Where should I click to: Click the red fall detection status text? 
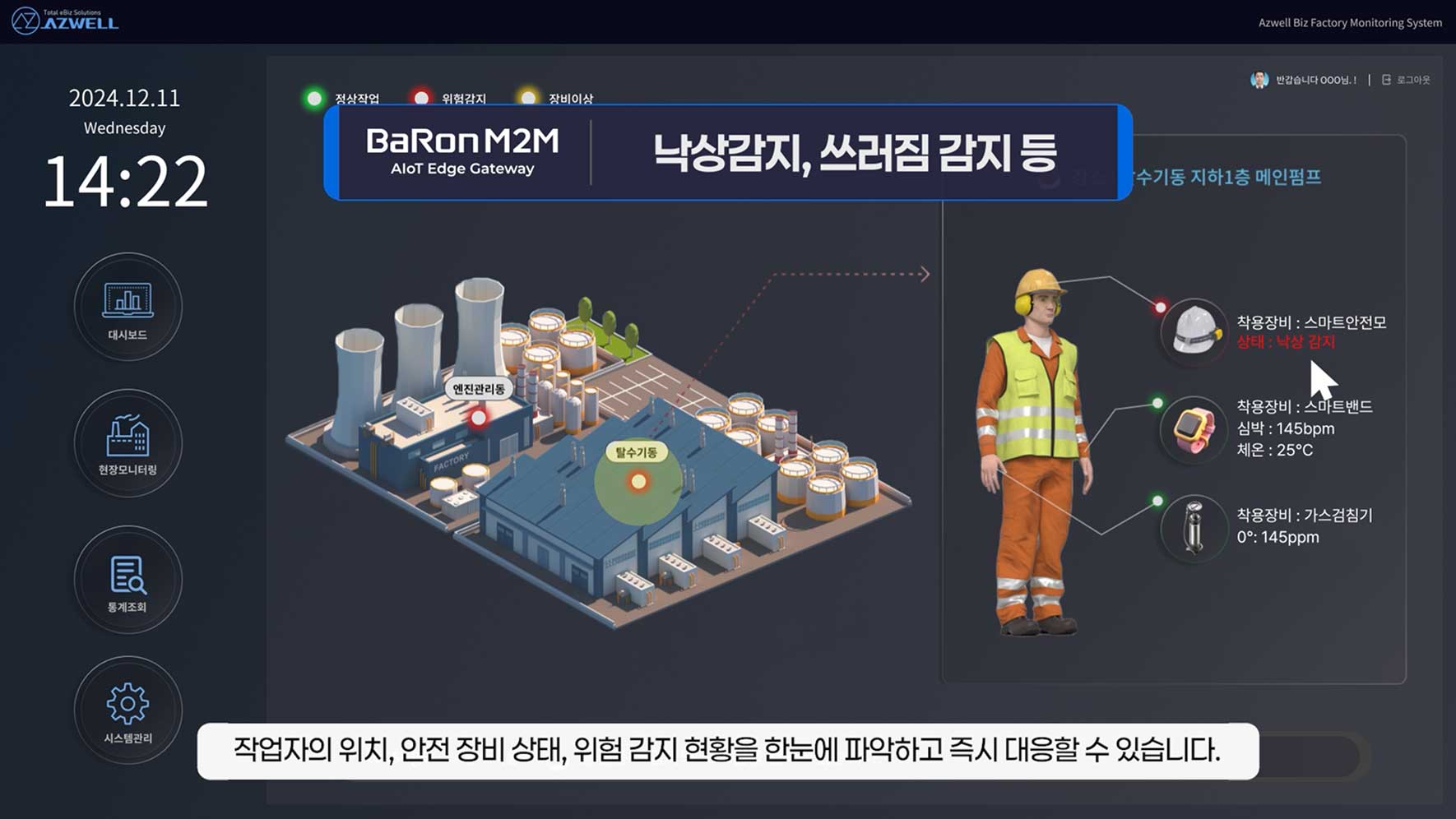pos(1286,342)
